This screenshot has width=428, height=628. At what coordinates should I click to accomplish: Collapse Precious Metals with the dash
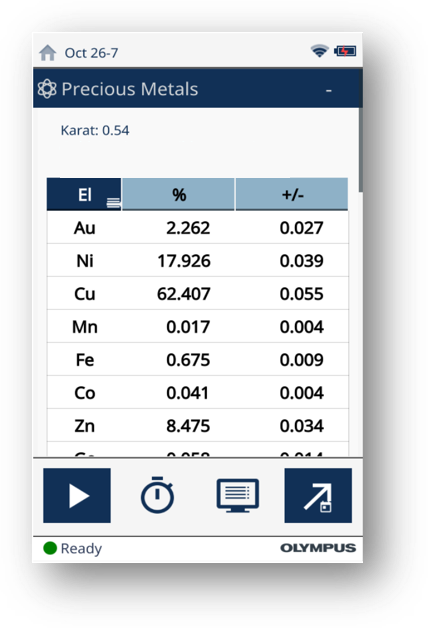coord(329,91)
